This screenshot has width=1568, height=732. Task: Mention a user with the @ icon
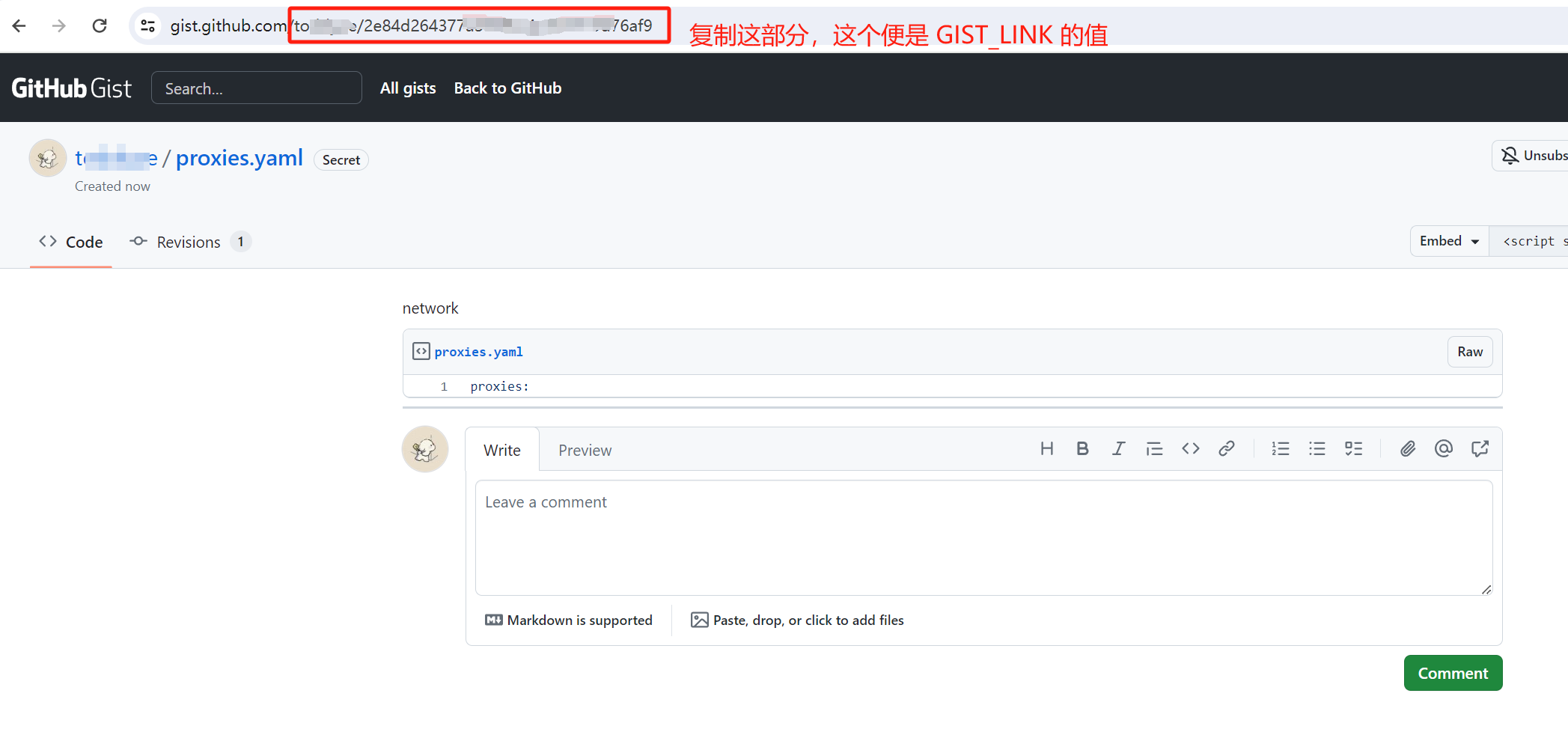[1444, 448]
